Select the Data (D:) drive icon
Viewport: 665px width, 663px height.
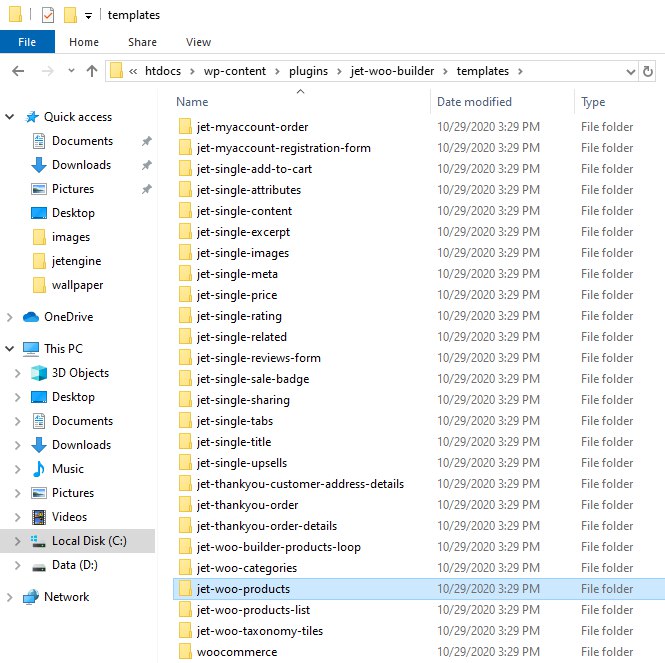coord(39,567)
